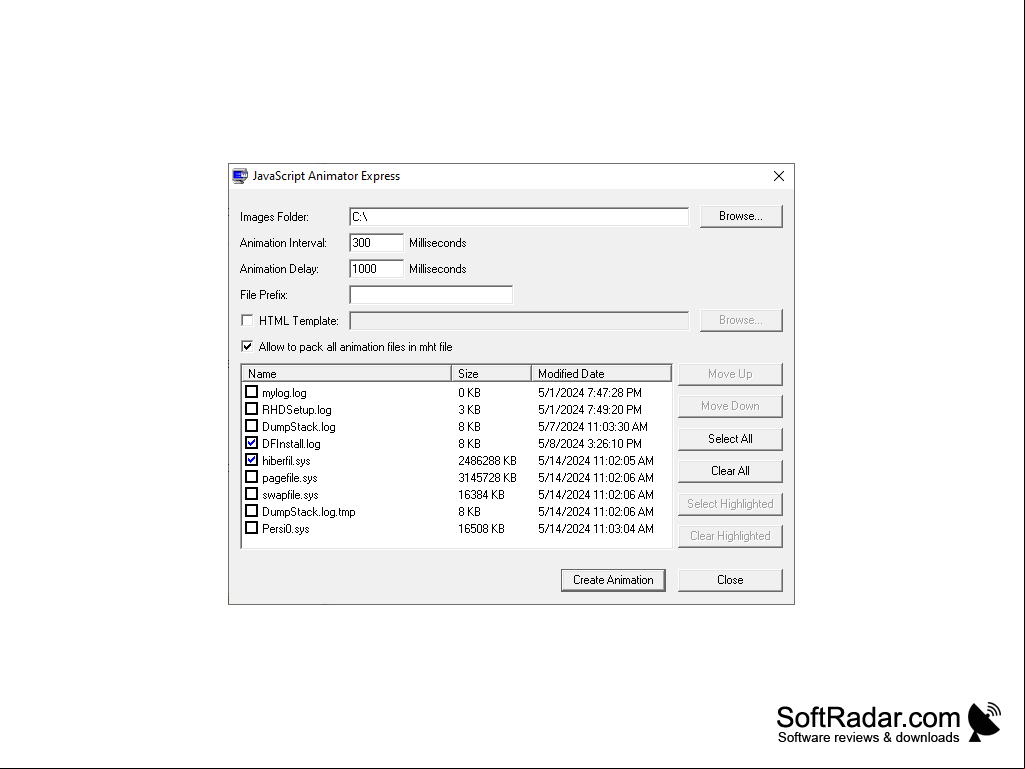
Task: Click the Clear Highlighted button
Action: (730, 536)
